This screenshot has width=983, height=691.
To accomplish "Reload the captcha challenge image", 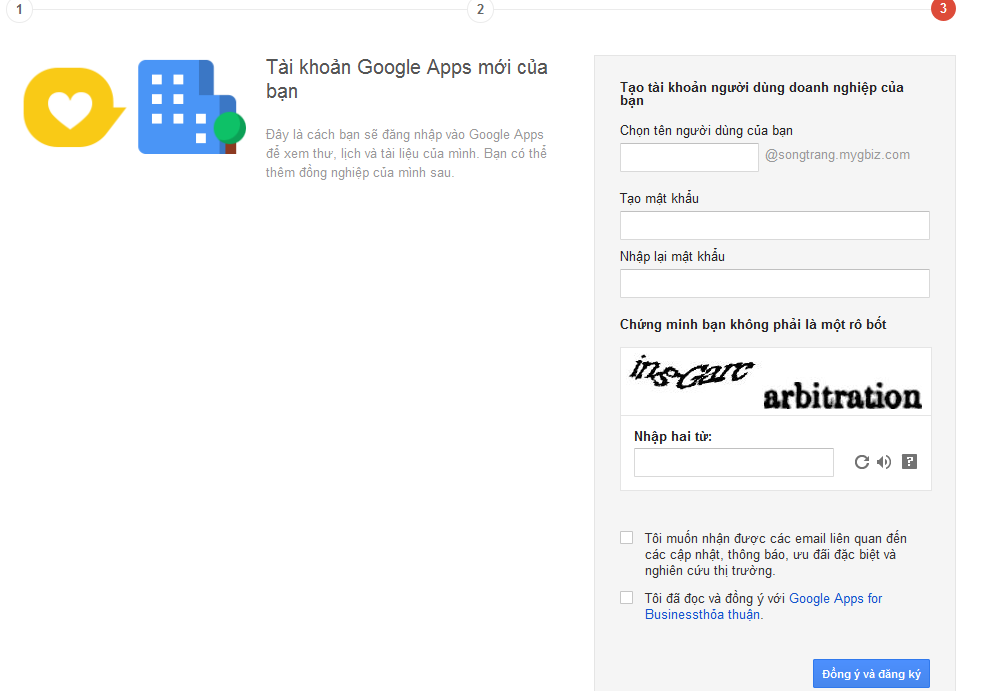I will (x=861, y=462).
